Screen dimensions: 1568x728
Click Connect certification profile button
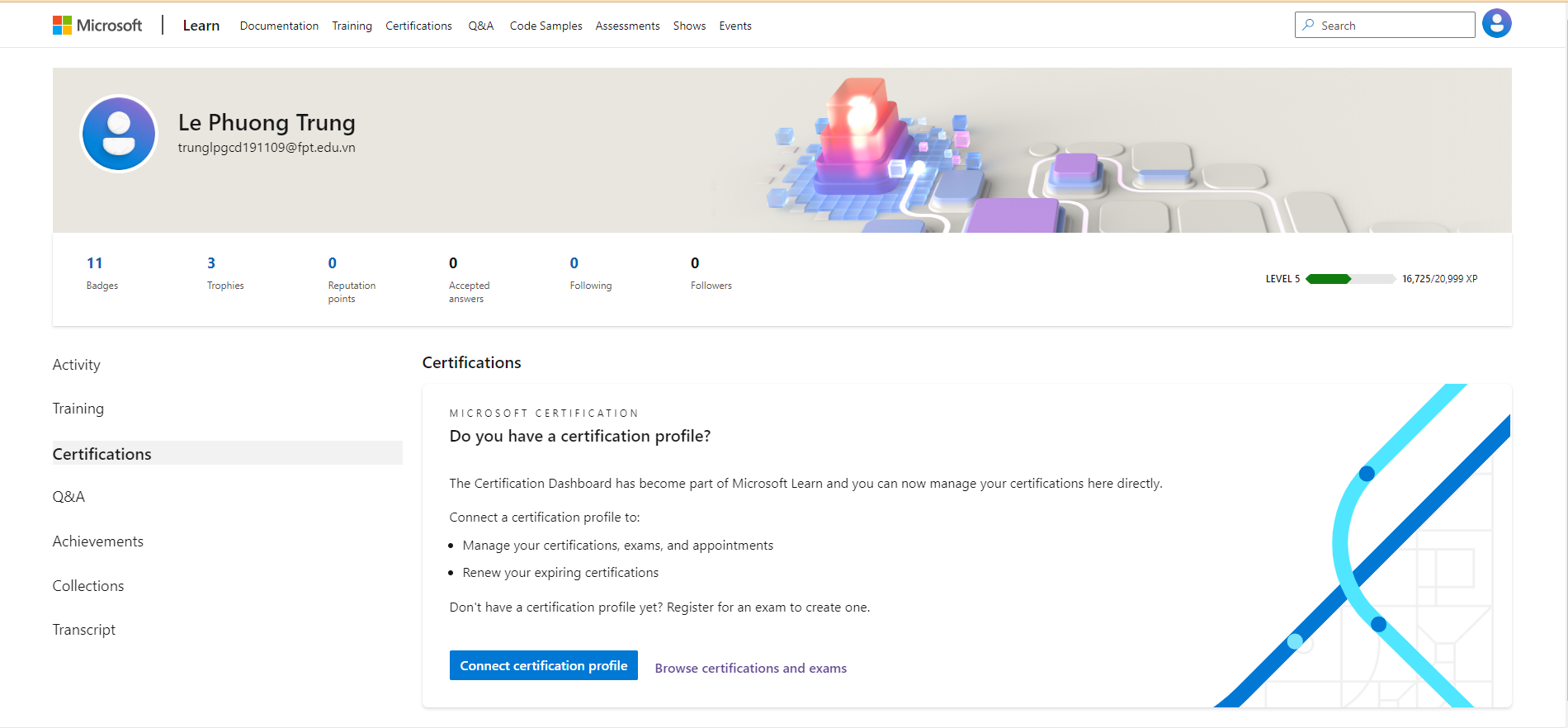tap(544, 665)
